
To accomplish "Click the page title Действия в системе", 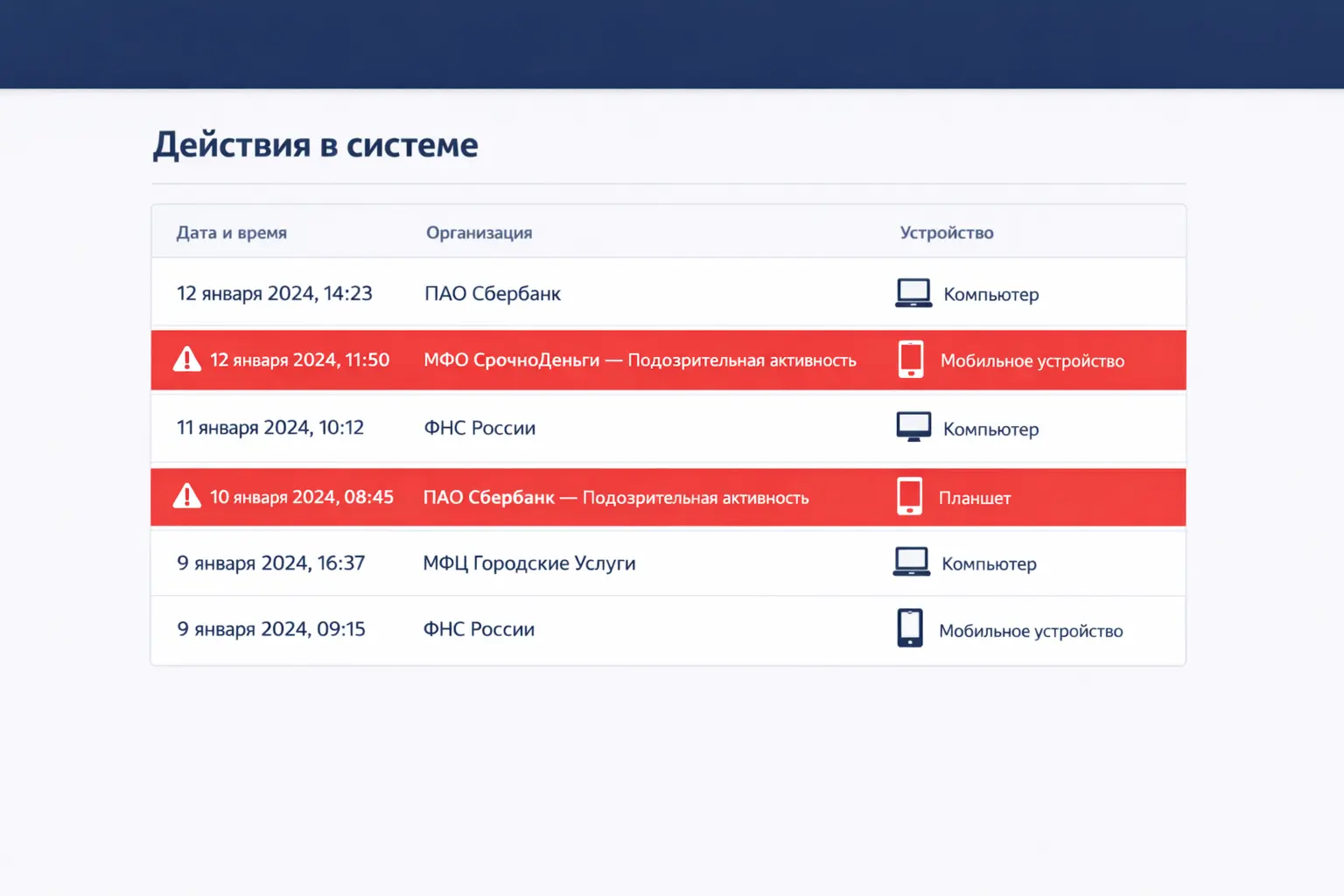I will coord(315,145).
